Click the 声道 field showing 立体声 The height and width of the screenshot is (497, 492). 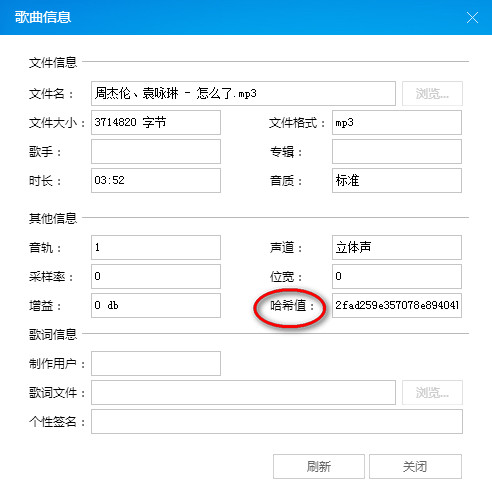(x=397, y=247)
